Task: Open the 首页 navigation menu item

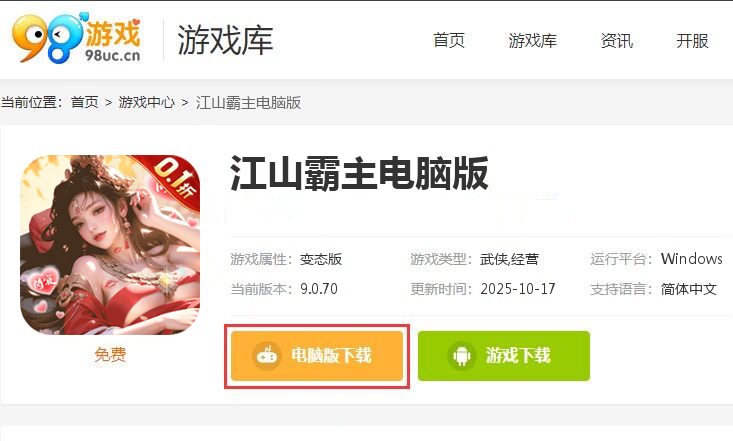Action: click(449, 40)
